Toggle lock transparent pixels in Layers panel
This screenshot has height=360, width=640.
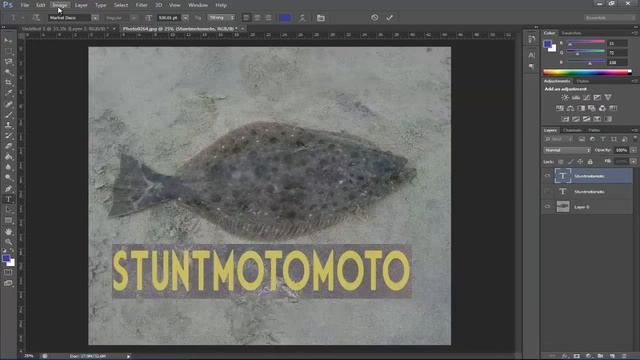561,162
